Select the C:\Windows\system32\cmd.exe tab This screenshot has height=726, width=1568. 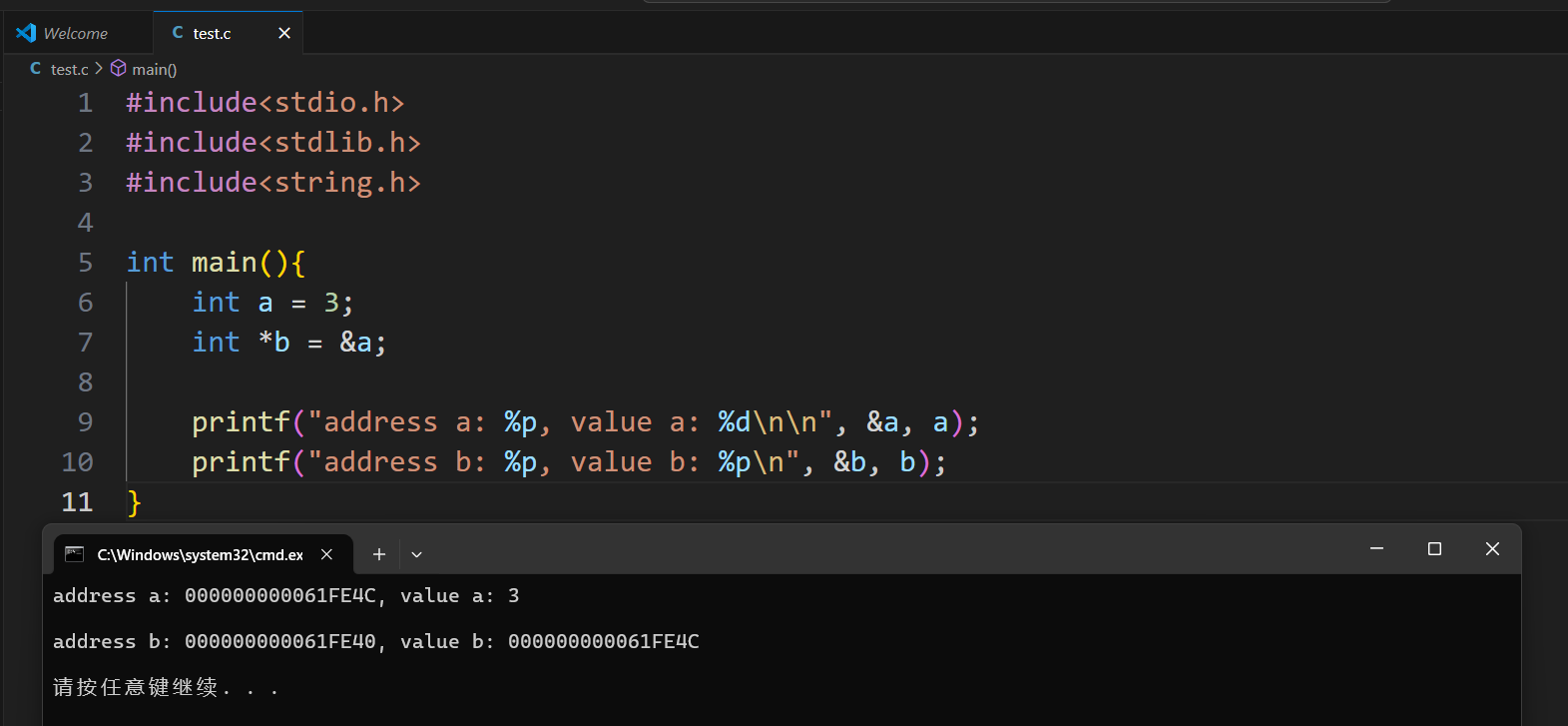click(x=200, y=554)
